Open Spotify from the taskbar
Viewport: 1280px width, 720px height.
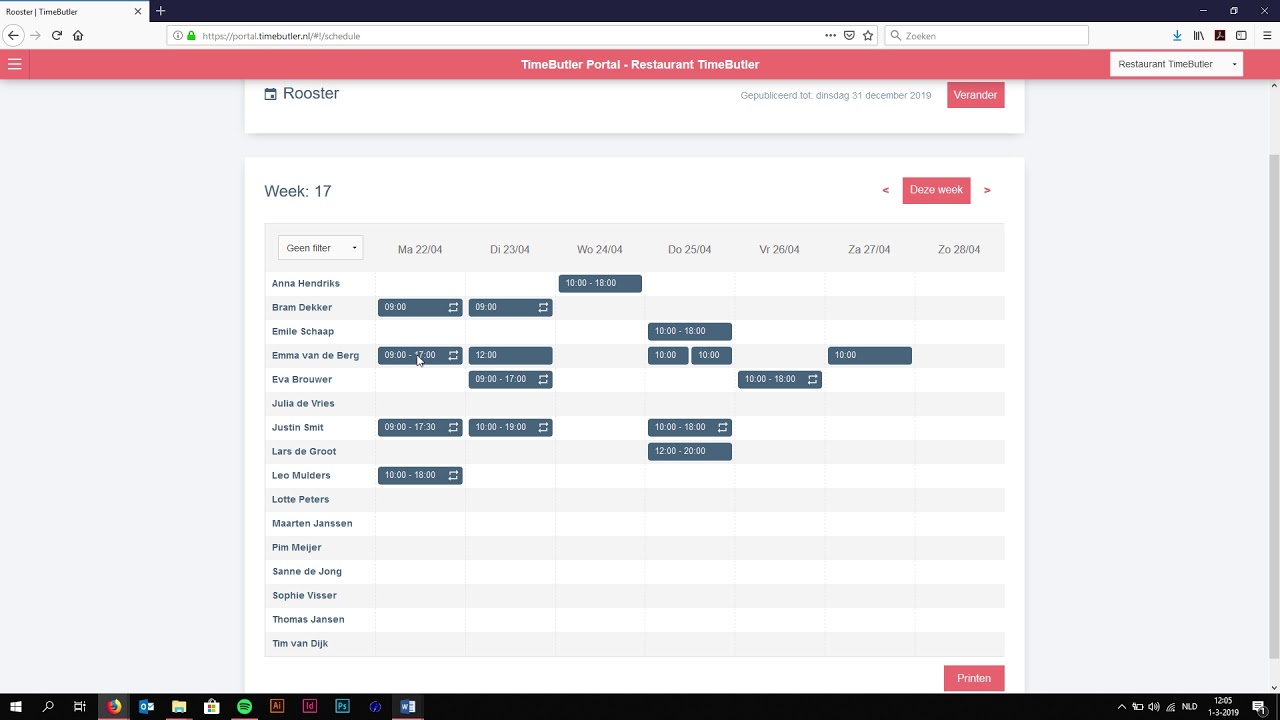(x=244, y=706)
